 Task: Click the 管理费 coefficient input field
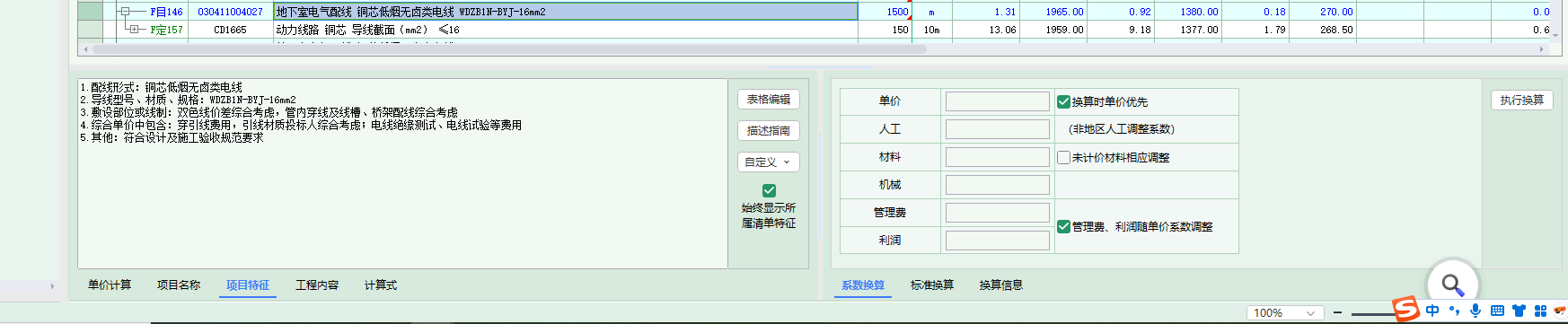(x=997, y=213)
